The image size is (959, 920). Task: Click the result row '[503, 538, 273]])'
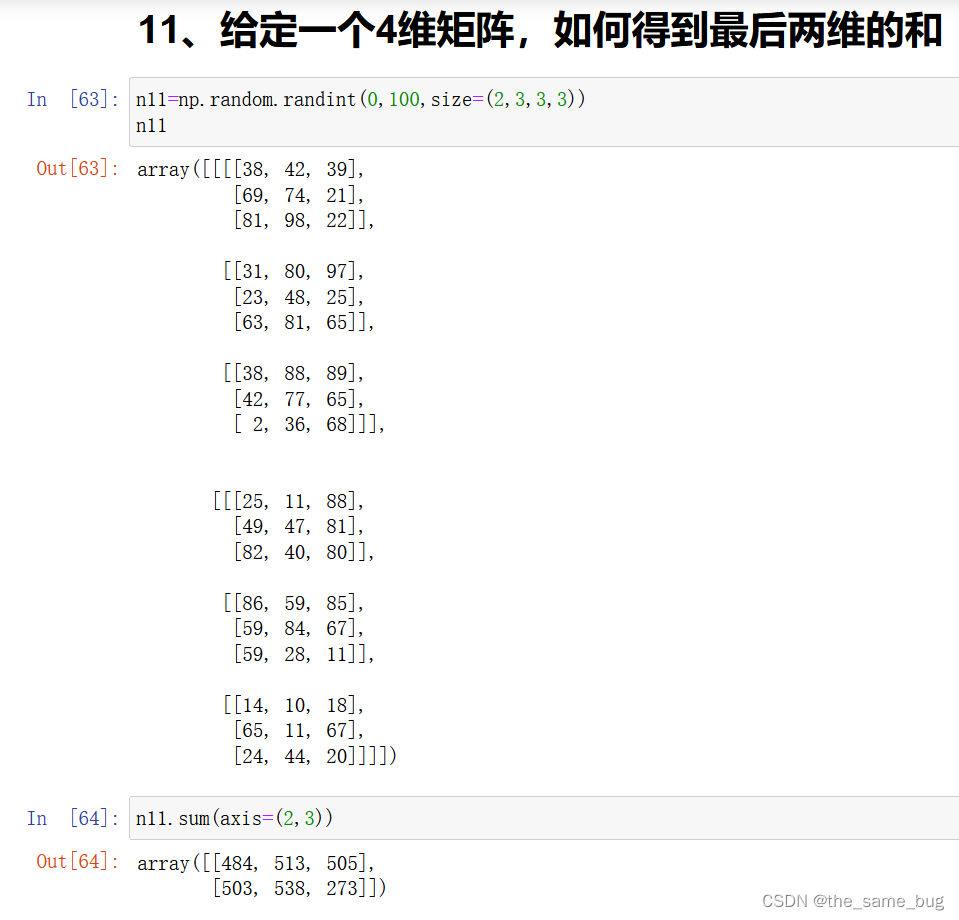[300, 888]
